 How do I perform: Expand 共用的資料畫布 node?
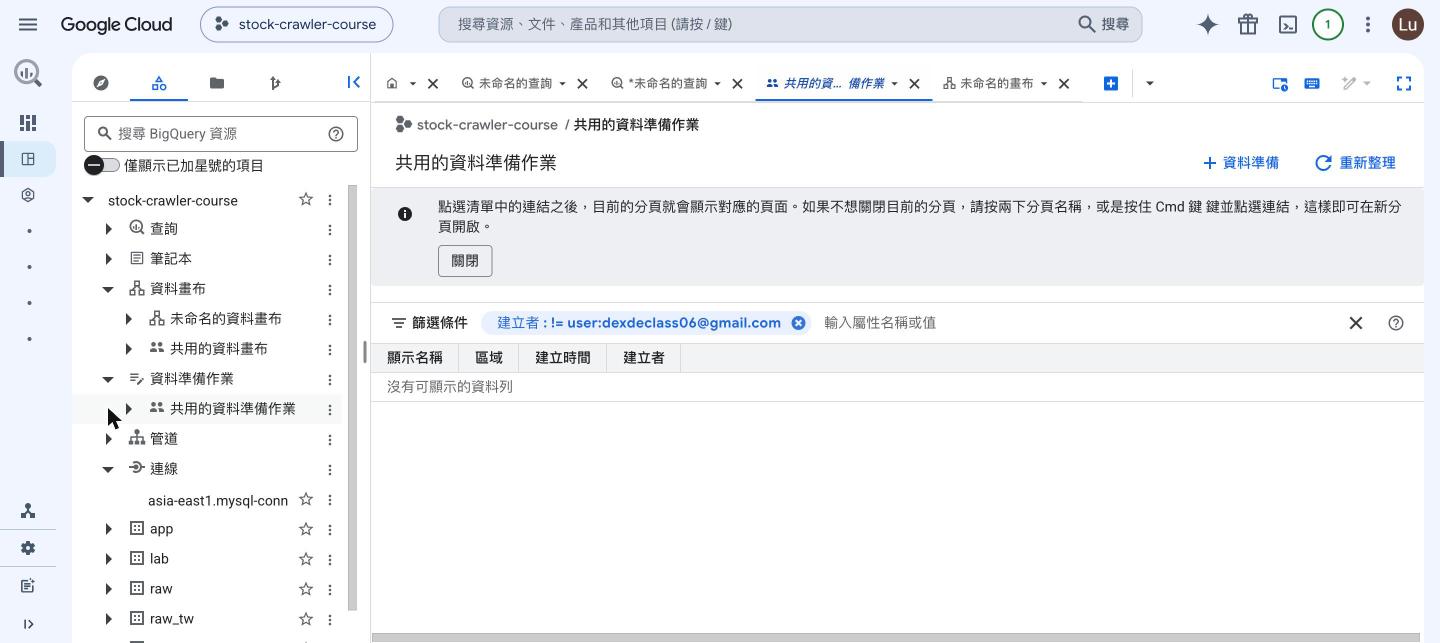click(129, 350)
